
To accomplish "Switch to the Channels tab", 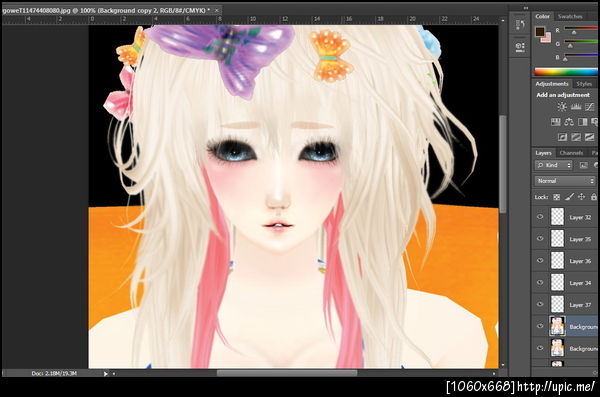I will coord(571,153).
